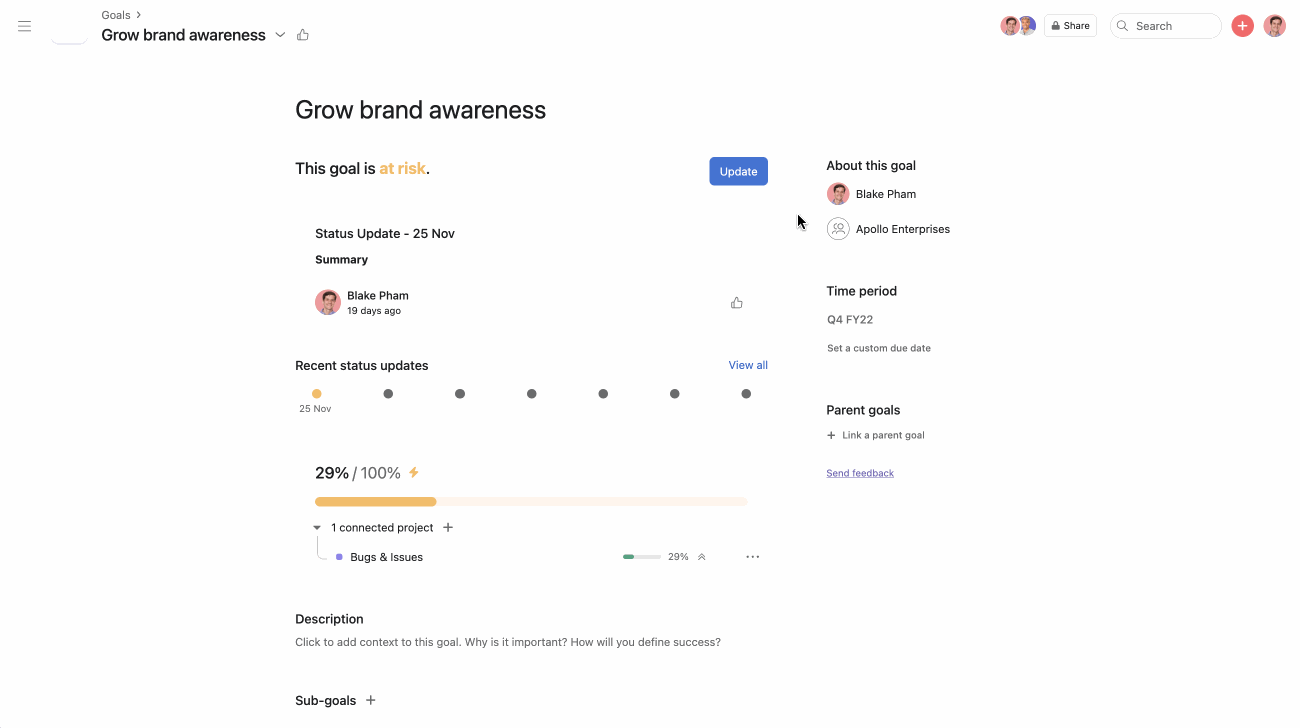Click the lightning bolt next to the progress percentage

click(413, 471)
